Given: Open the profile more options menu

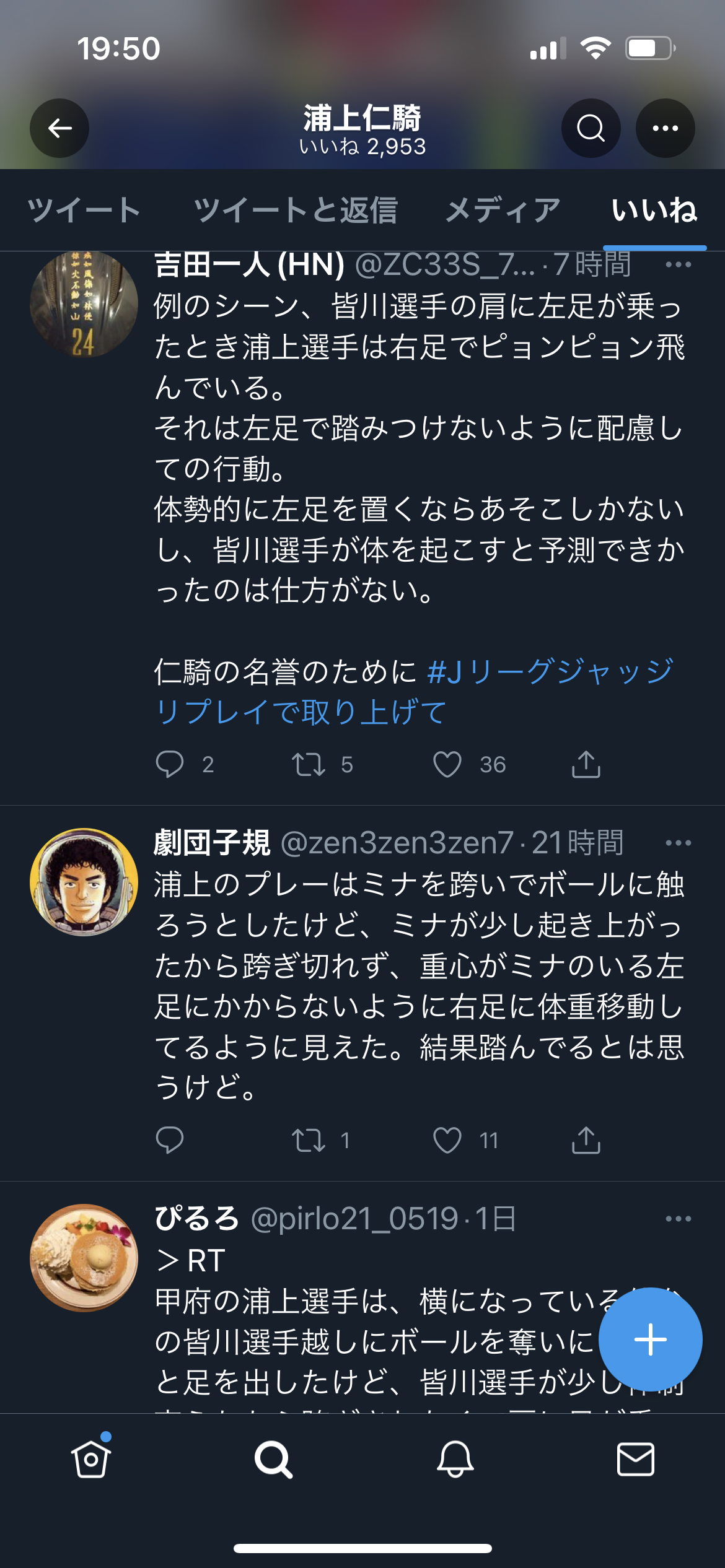Looking at the screenshot, I should (665, 128).
